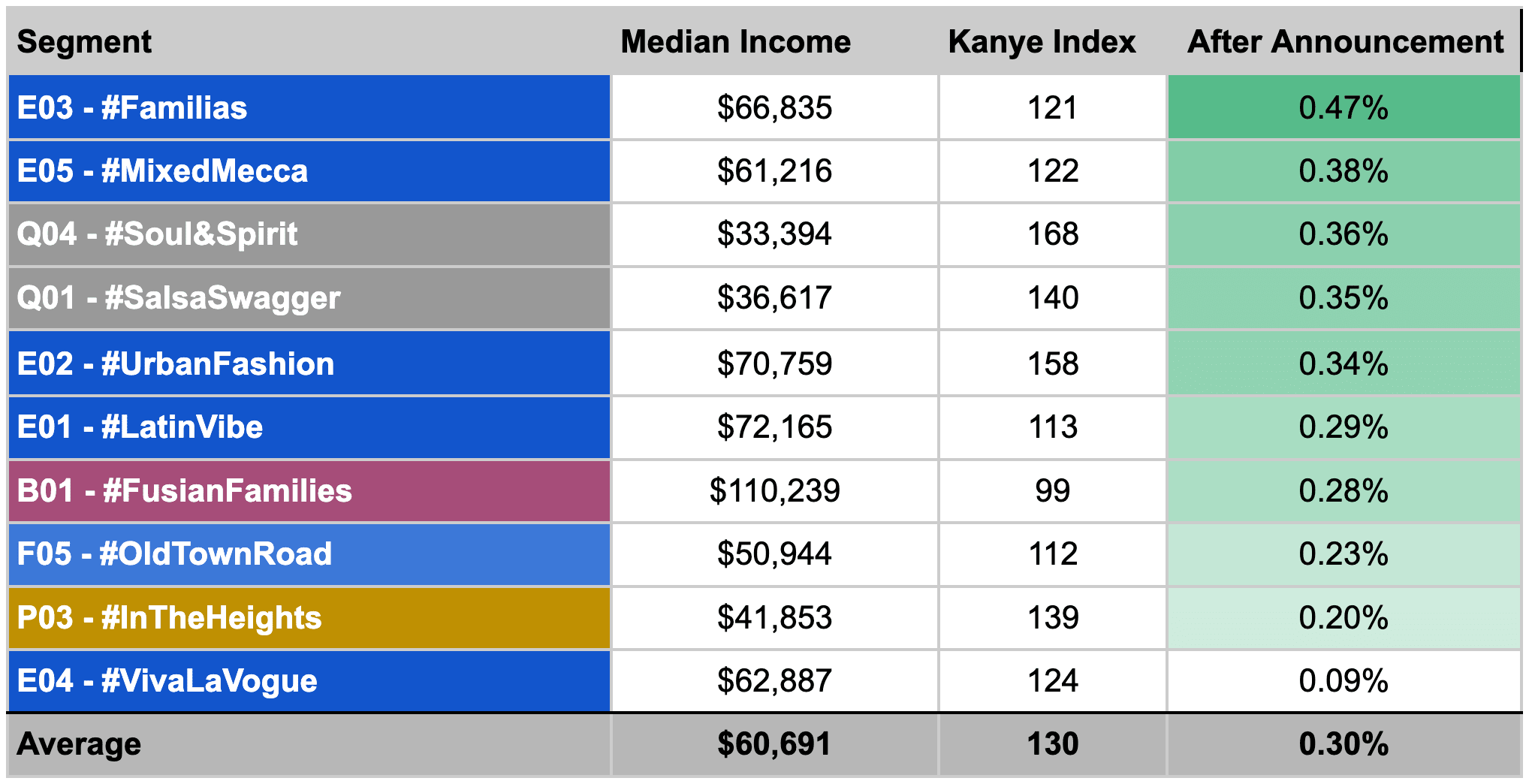The height and width of the screenshot is (784, 1529).
Task: Click the $60,691 average income cell
Action: [774, 744]
